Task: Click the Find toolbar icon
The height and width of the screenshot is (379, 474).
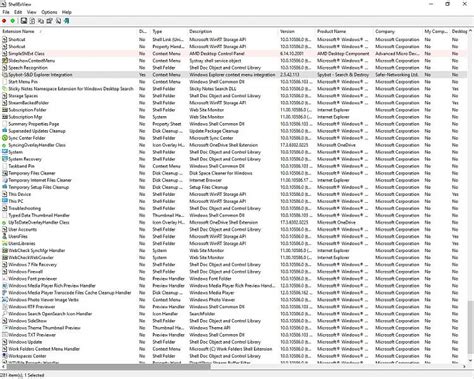Action: coord(58,21)
